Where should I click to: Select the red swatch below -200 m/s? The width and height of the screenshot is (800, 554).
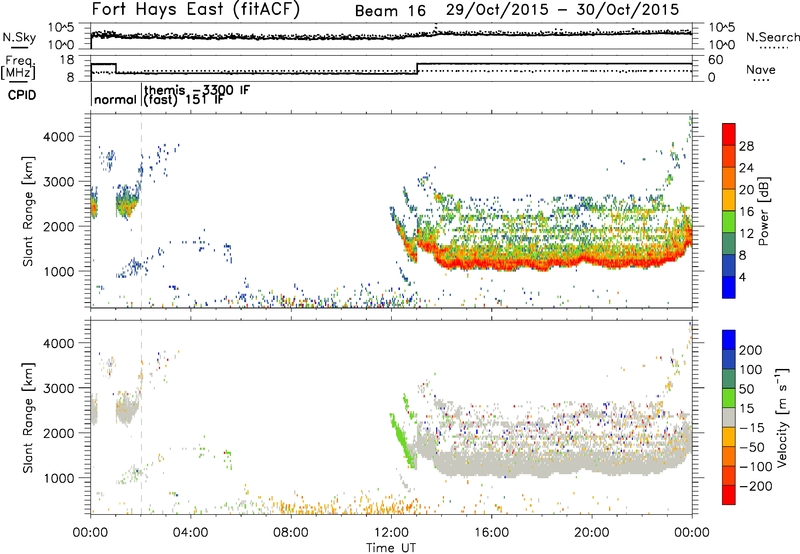(729, 495)
